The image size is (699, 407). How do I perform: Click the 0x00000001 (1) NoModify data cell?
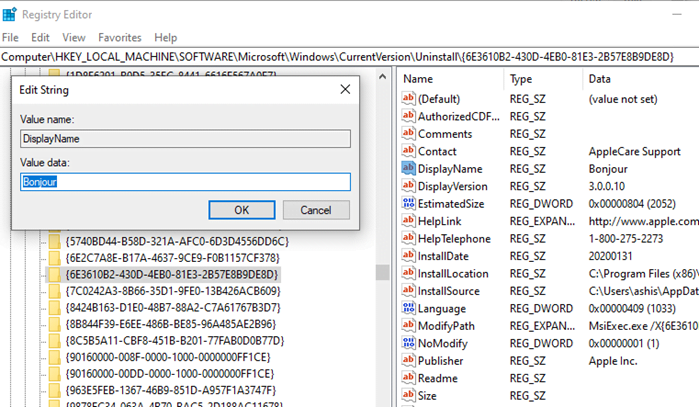(x=624, y=343)
